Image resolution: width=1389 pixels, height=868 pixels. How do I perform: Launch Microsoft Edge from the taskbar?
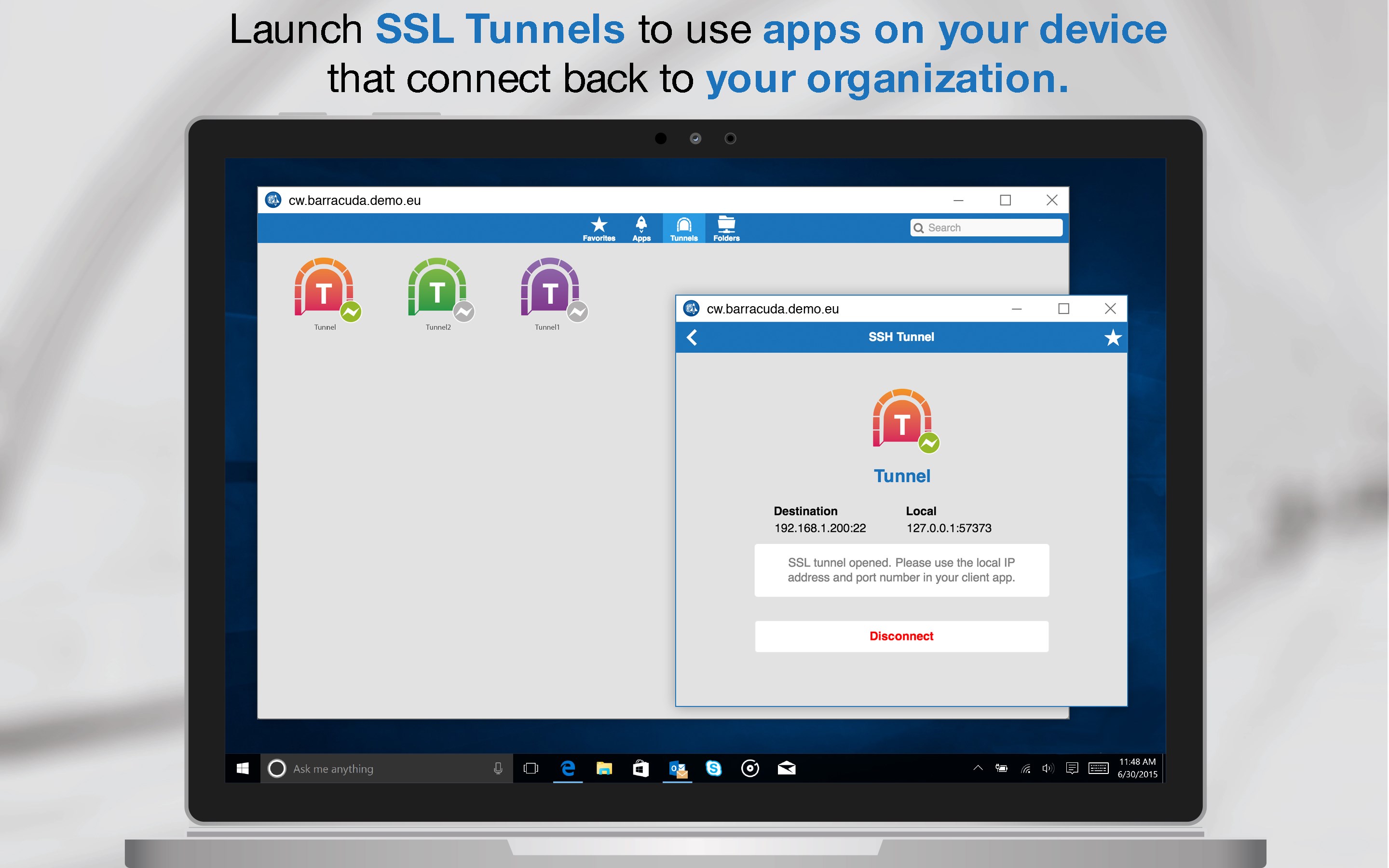pyautogui.click(x=568, y=768)
